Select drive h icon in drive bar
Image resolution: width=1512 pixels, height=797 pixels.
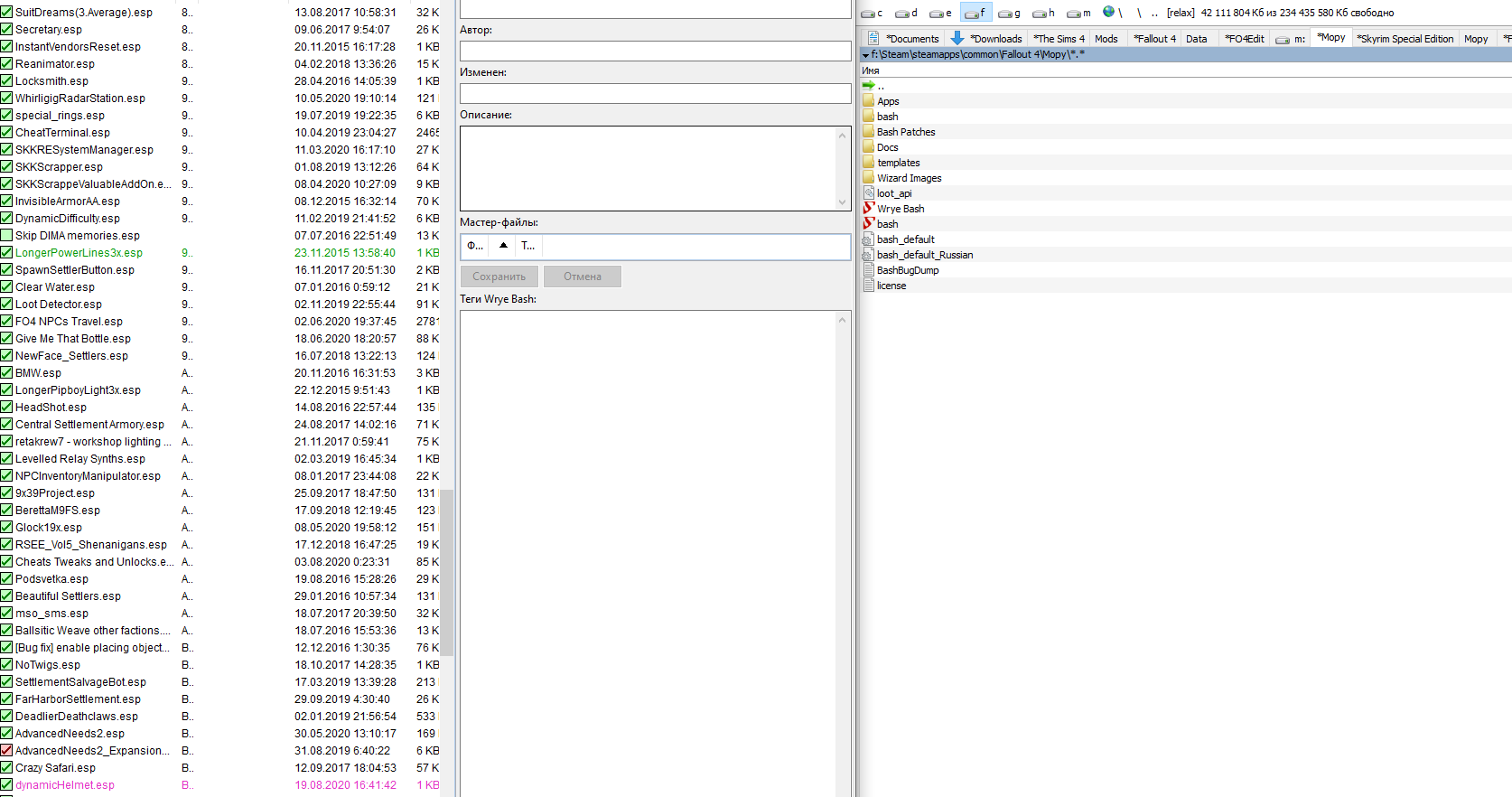coord(1040,14)
